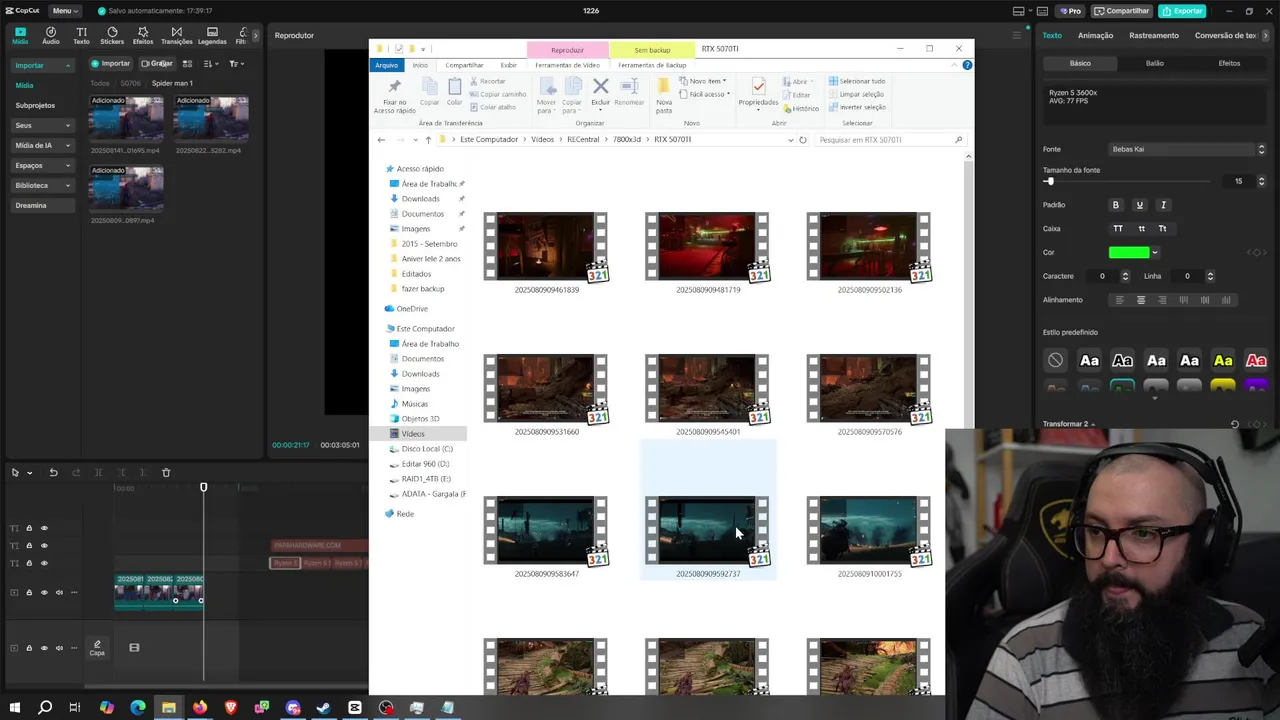Switch to Balão sub-tab
The height and width of the screenshot is (720, 1280).
coord(1155,63)
